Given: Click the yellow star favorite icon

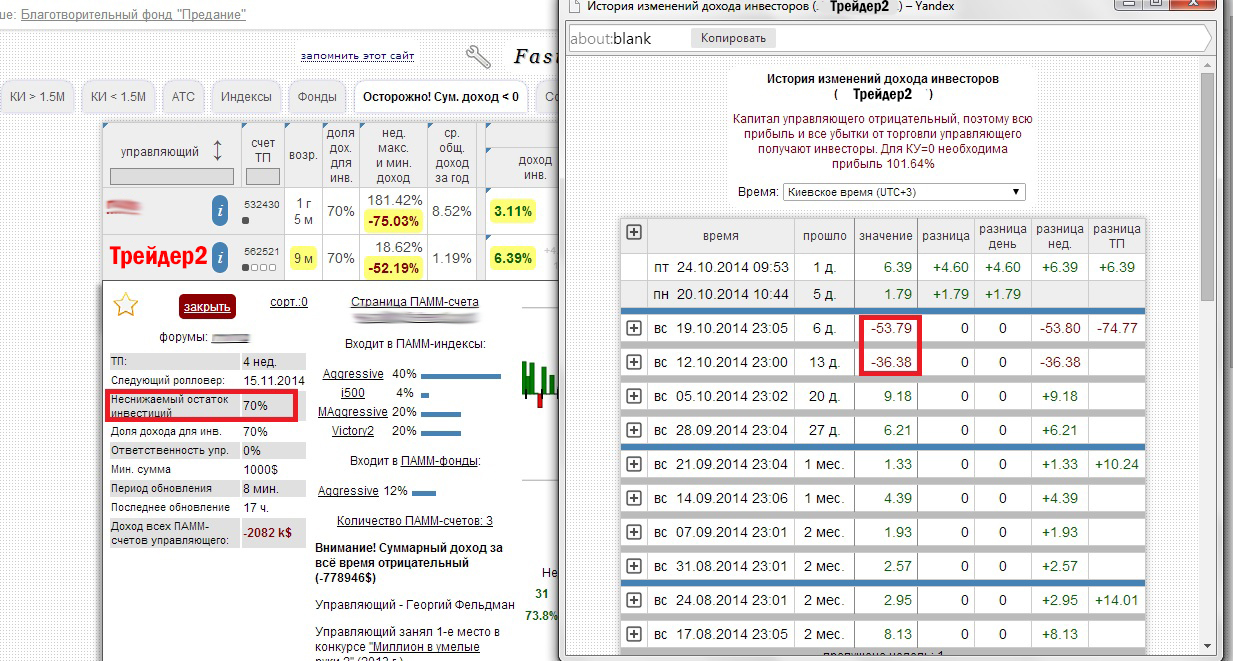Looking at the screenshot, I should coord(125,305).
